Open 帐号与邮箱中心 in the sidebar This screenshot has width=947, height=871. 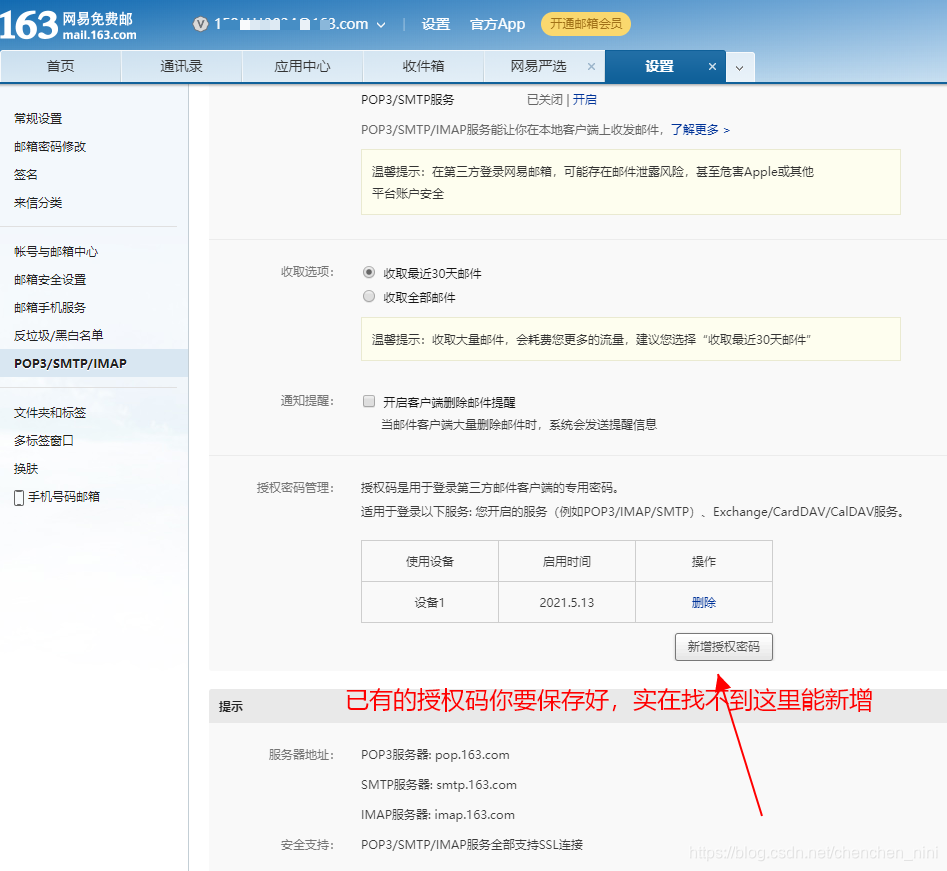click(x=56, y=251)
